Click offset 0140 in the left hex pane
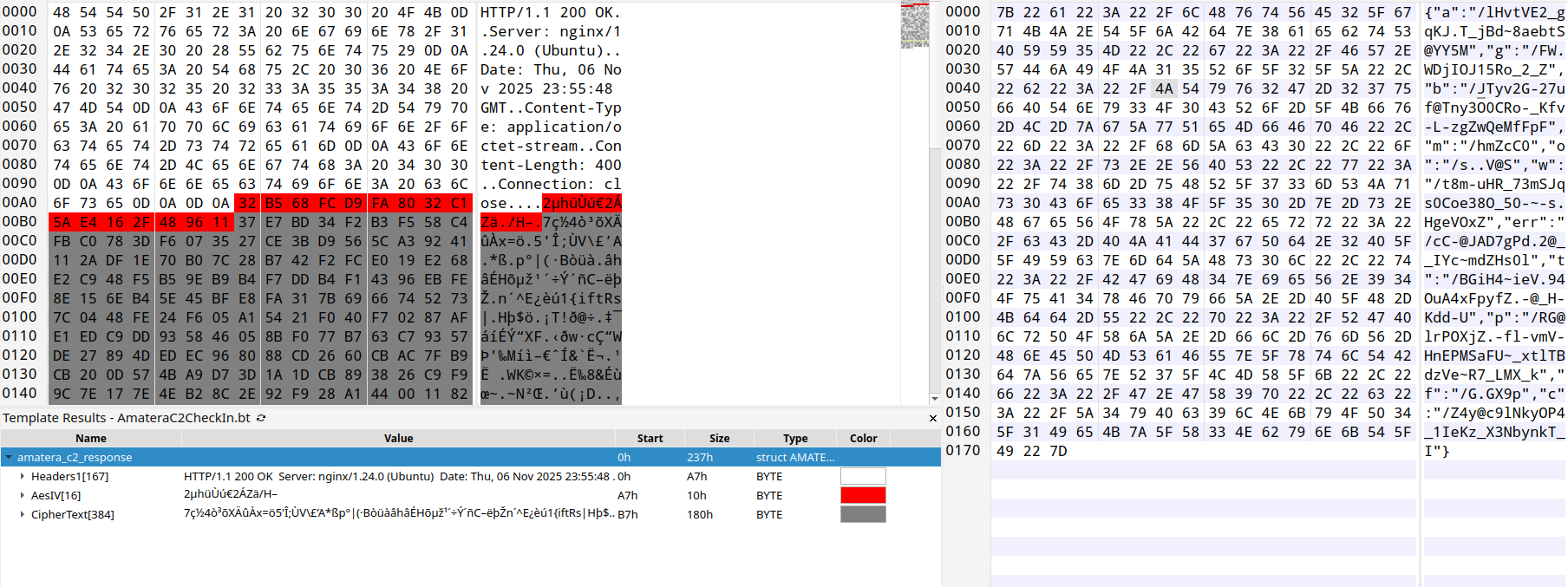This screenshot has height=587, width=1568. click(19, 394)
